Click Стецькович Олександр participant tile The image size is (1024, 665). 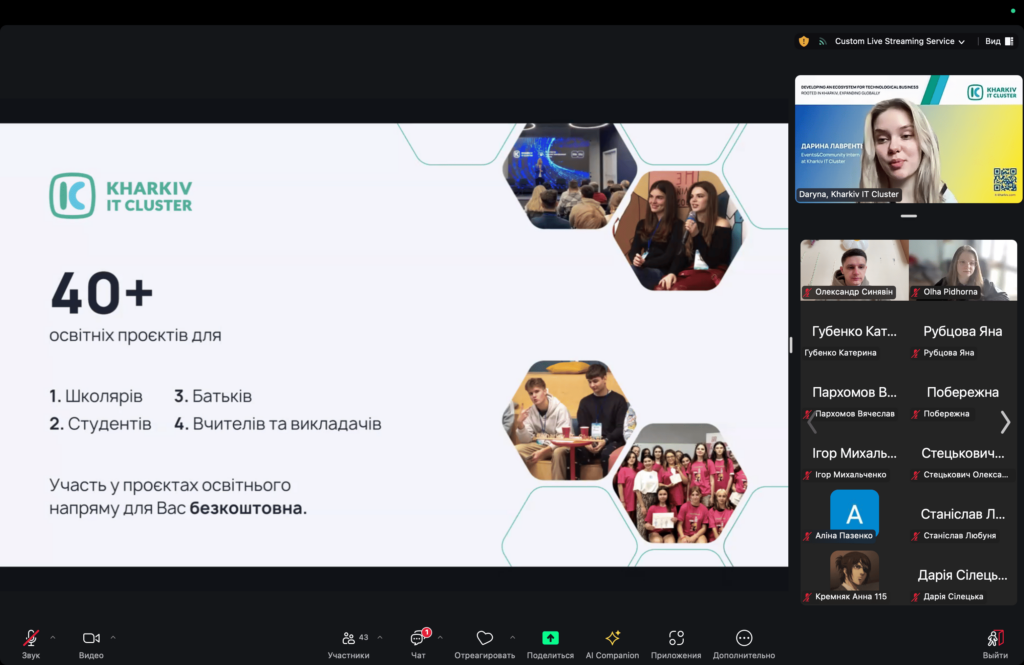[963, 453]
